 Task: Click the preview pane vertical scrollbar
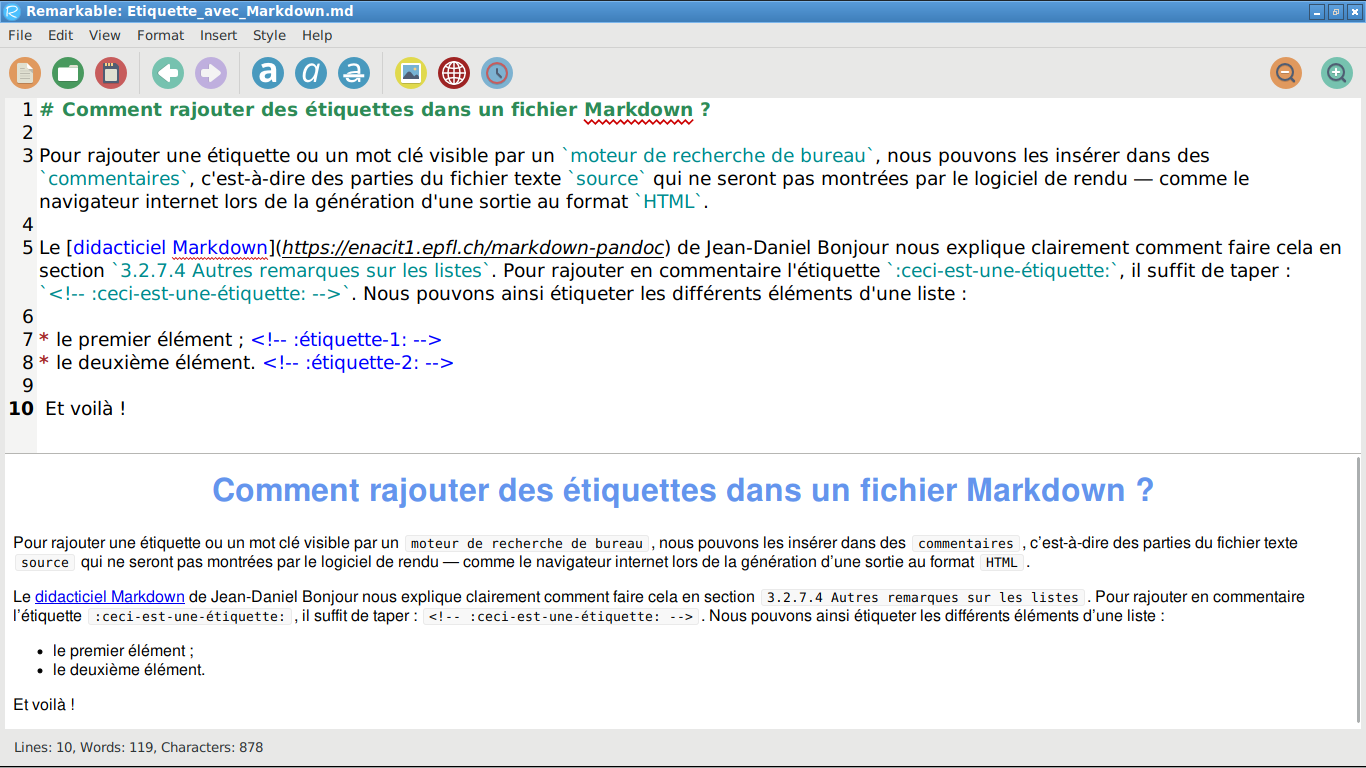click(1357, 590)
